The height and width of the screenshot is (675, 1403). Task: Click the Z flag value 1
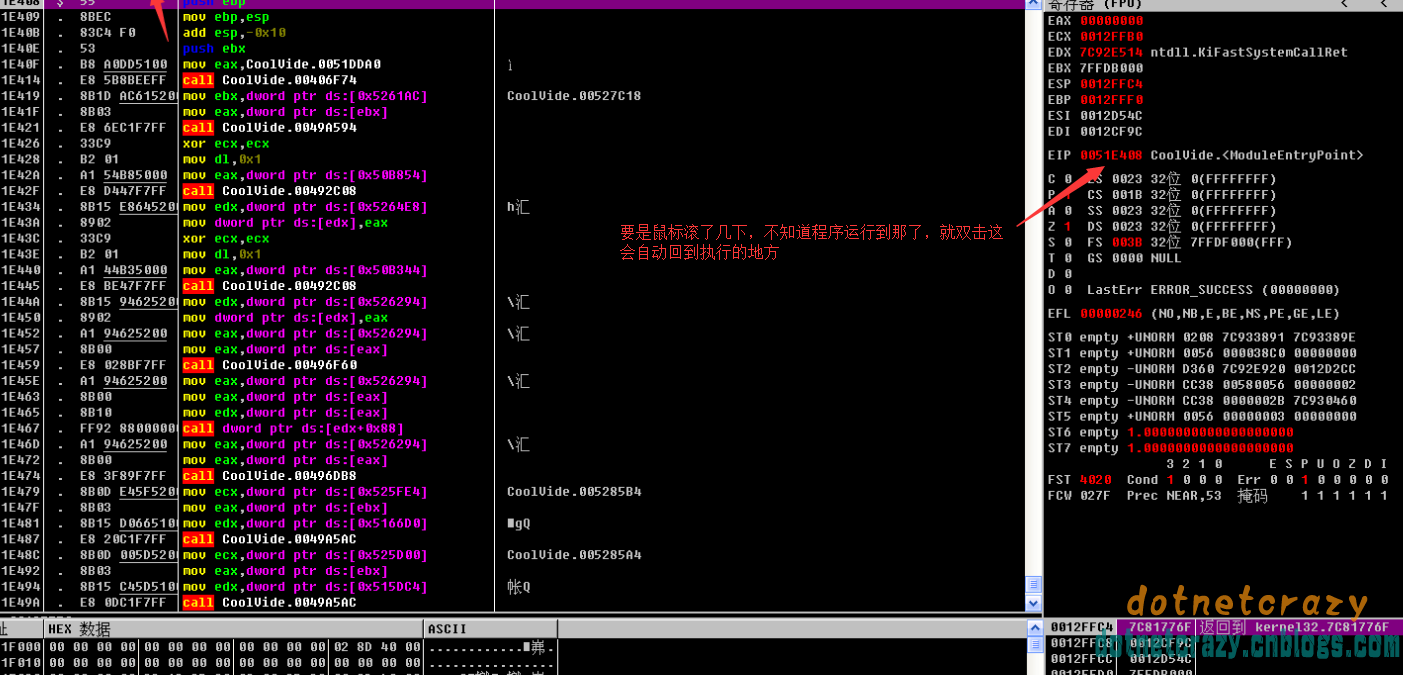(1068, 226)
